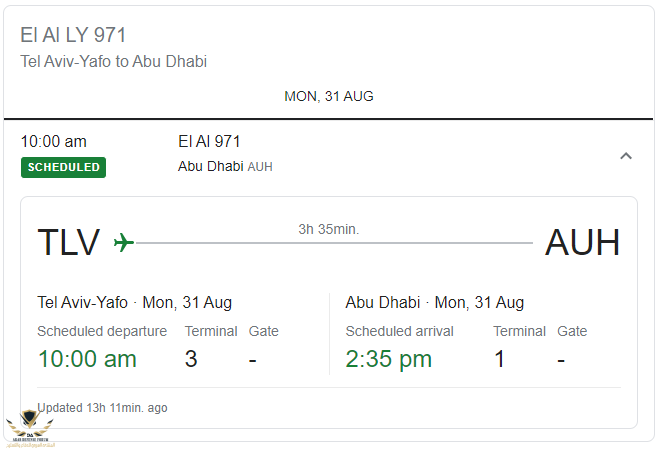
Task: Click Tel Aviv-Yafo · Mon, 31 Aug heading
Action: pos(134,302)
